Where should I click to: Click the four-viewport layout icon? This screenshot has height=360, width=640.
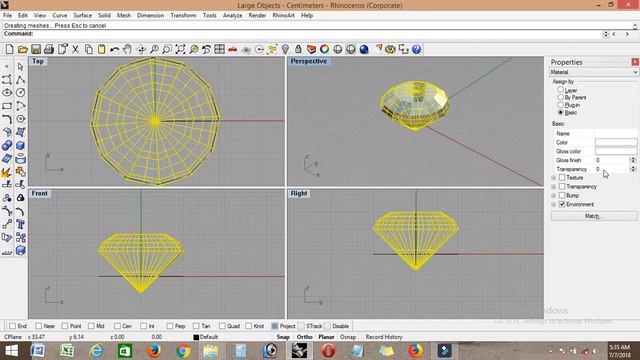220,49
